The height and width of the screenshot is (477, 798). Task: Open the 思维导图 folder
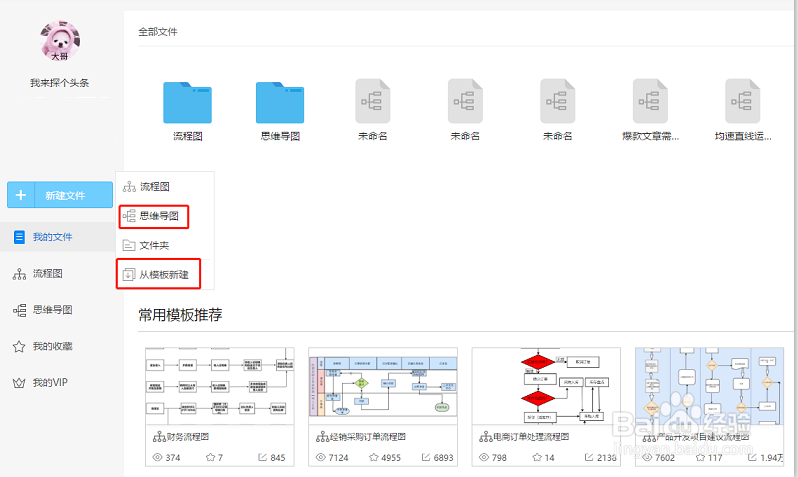point(280,102)
